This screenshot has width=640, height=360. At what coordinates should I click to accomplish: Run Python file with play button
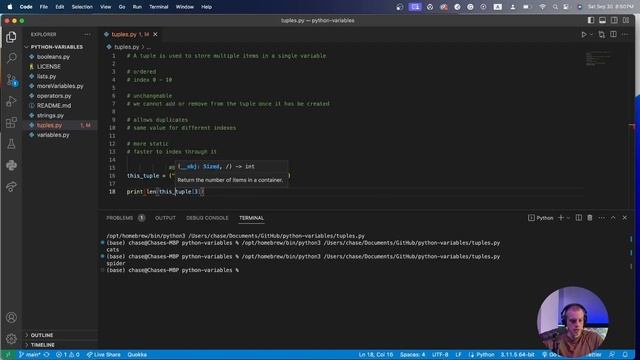pos(584,35)
